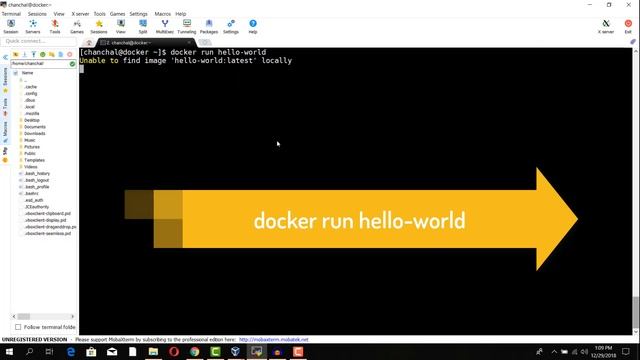Select the Templates folder

click(x=34, y=160)
